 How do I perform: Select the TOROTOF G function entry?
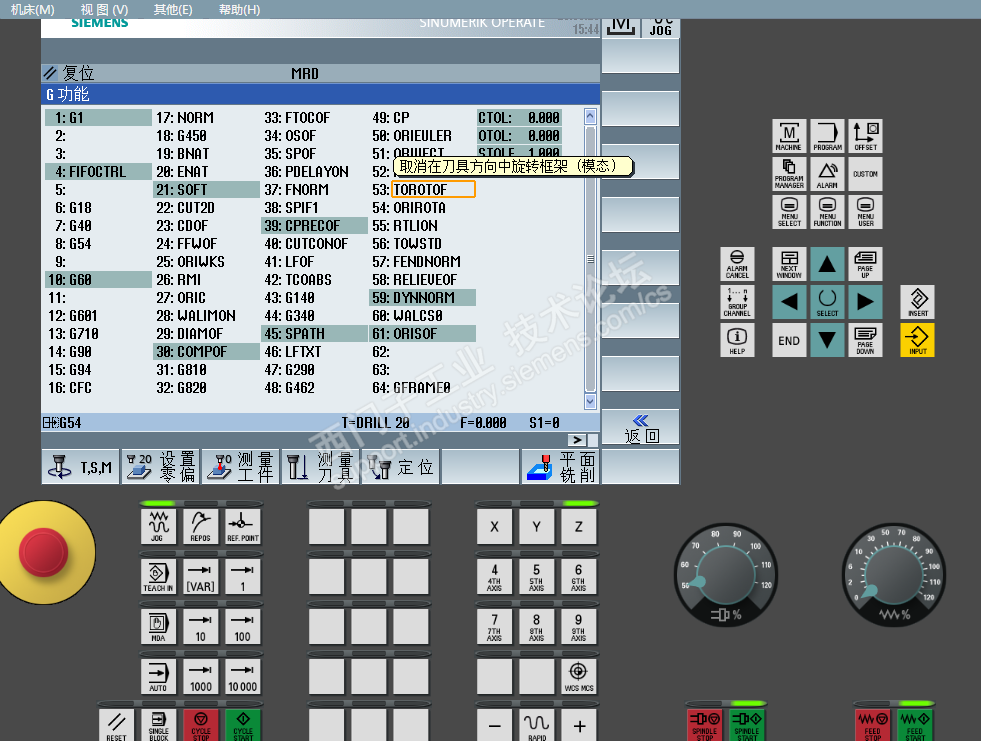[433, 190]
